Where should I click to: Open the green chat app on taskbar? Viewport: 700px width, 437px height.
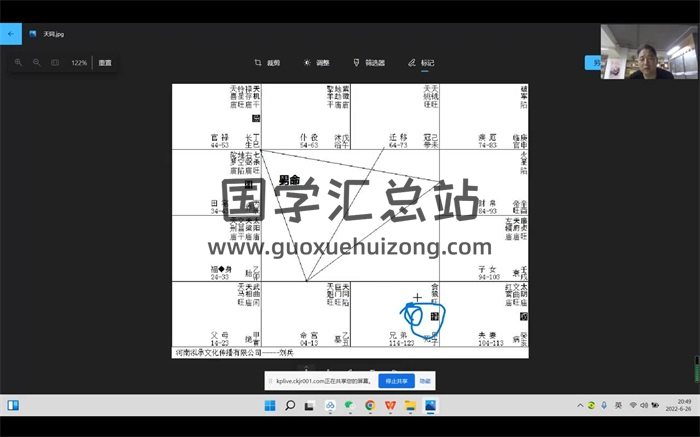[x=350, y=405]
